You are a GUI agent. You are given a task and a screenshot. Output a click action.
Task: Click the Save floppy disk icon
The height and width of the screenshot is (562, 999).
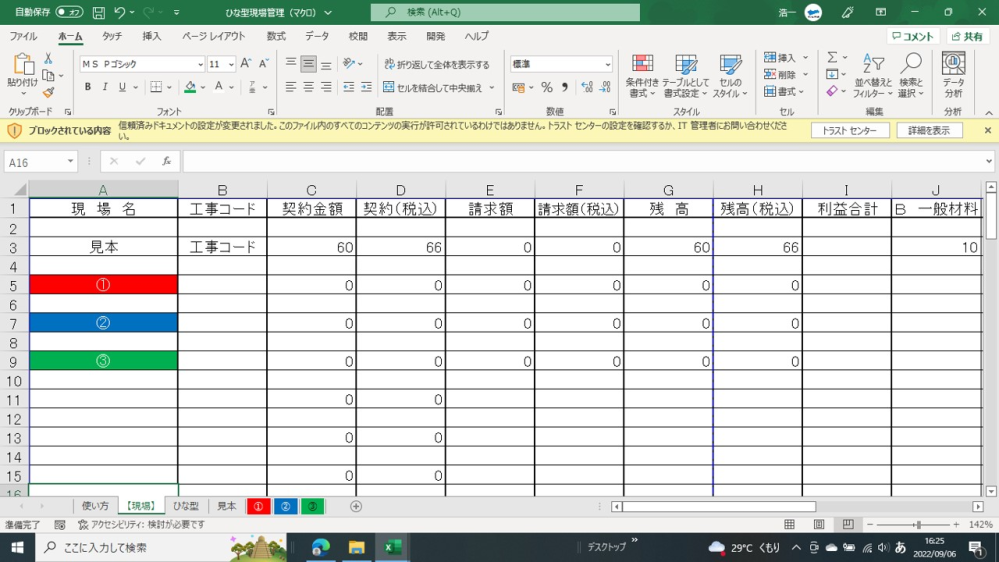(x=98, y=13)
